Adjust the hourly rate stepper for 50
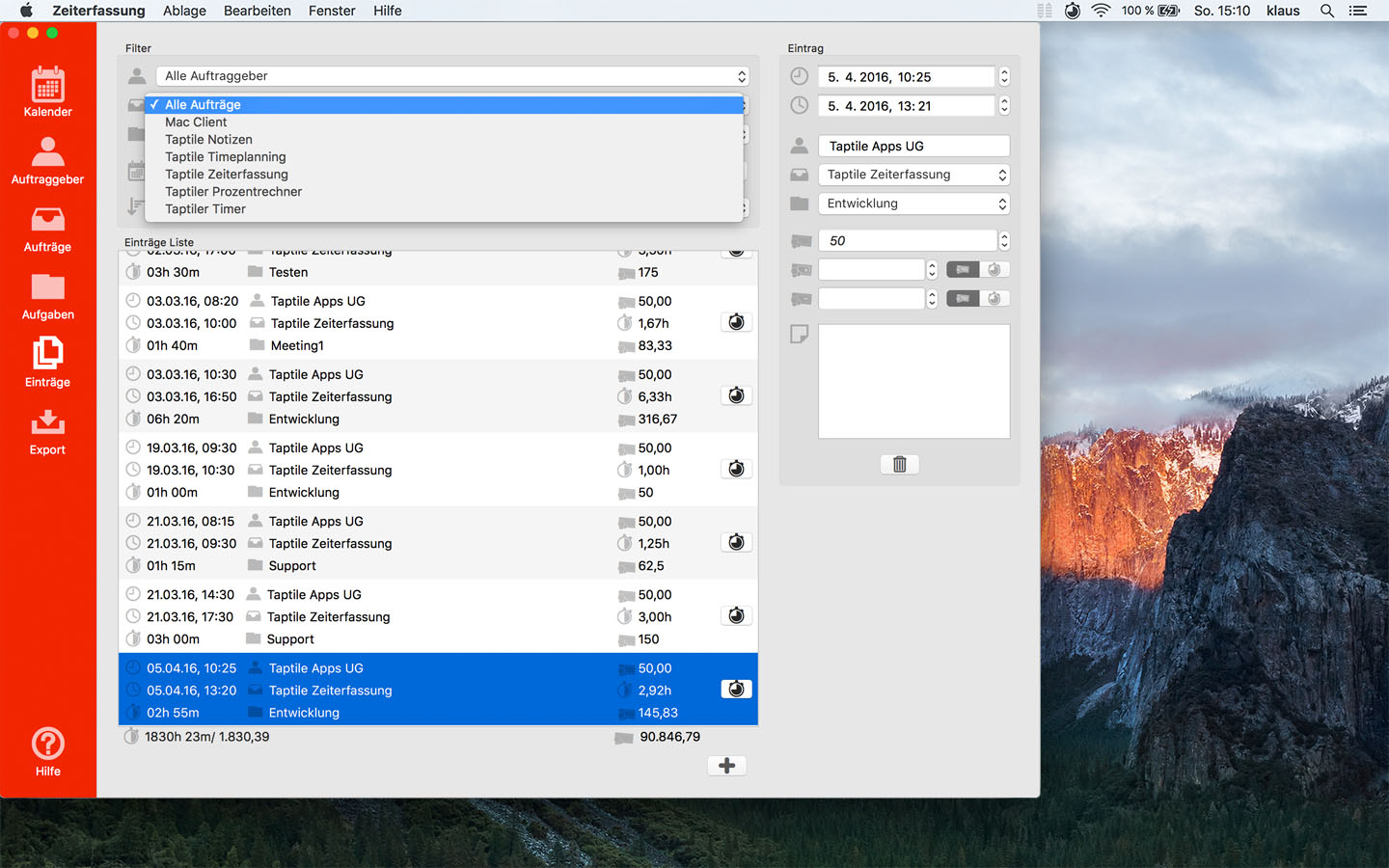Screen dimensions: 1389x868 coord(1004,240)
